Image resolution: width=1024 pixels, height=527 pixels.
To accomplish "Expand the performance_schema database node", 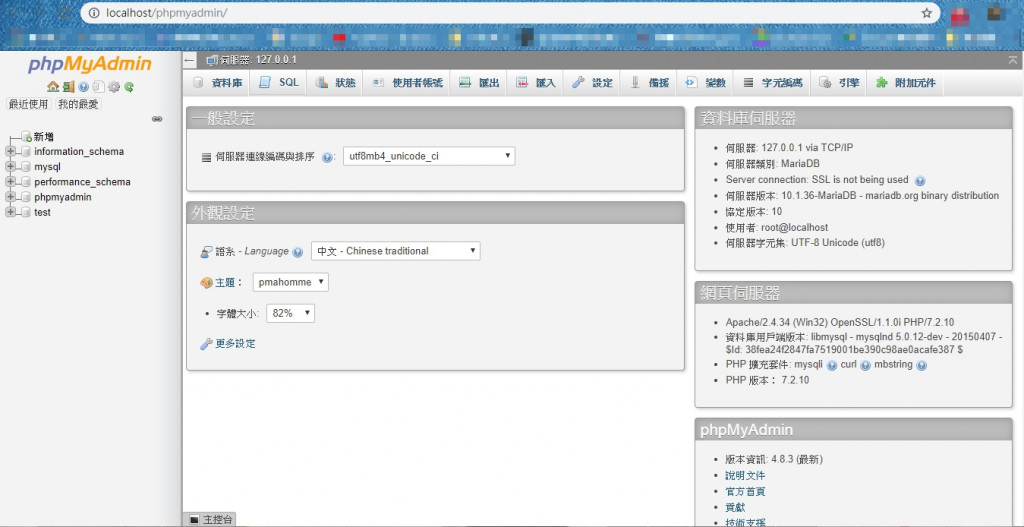I will point(10,182).
